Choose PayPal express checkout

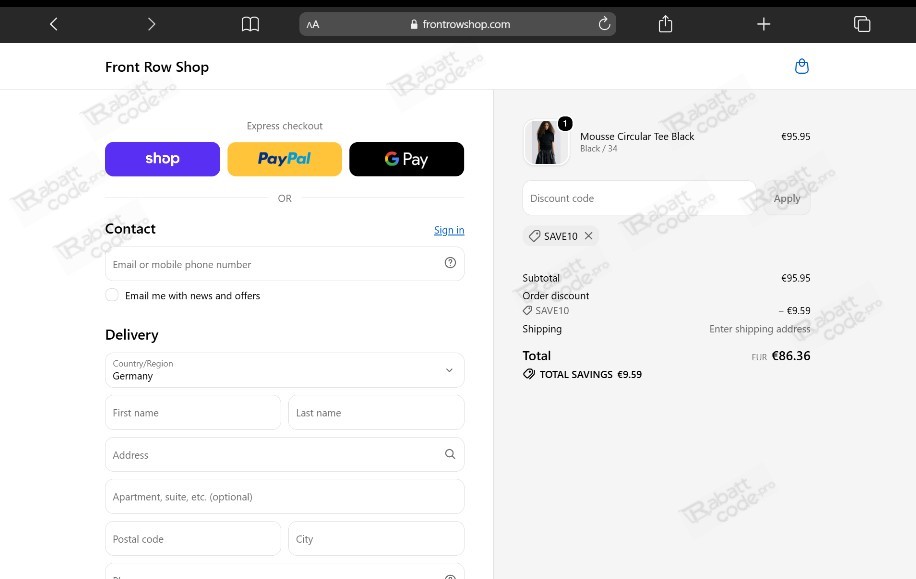(x=284, y=159)
